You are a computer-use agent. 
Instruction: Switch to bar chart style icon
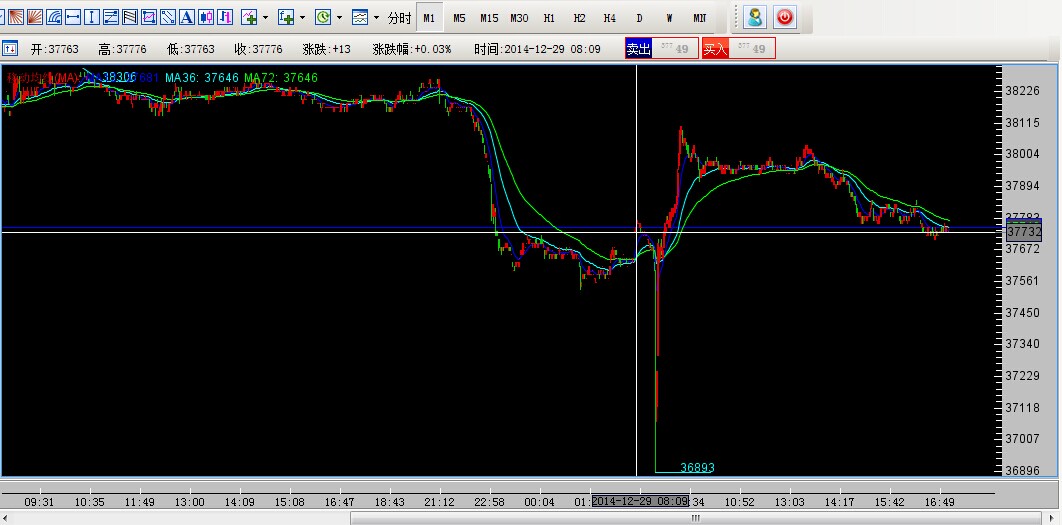(x=226, y=17)
